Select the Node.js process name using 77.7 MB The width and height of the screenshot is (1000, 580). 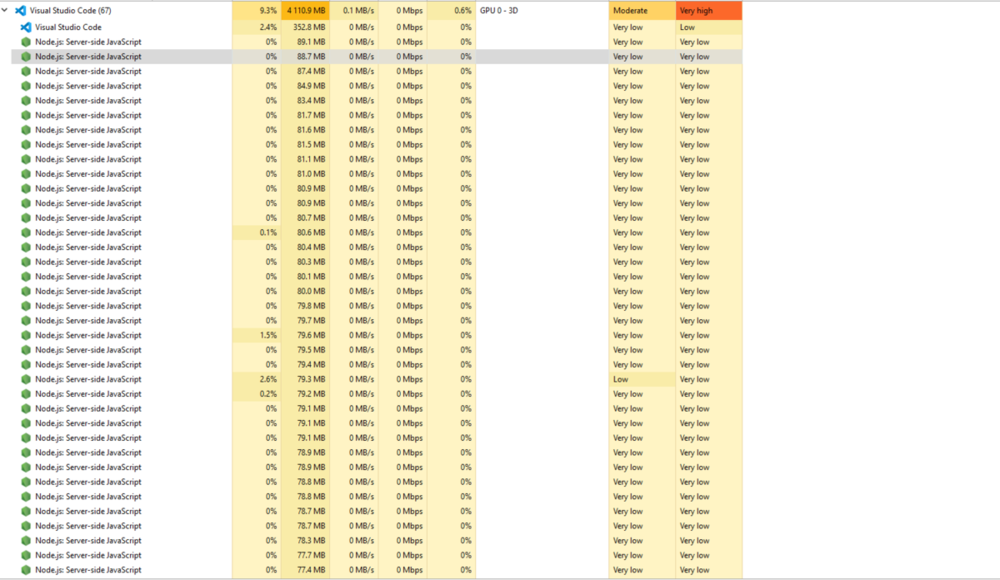click(88, 555)
